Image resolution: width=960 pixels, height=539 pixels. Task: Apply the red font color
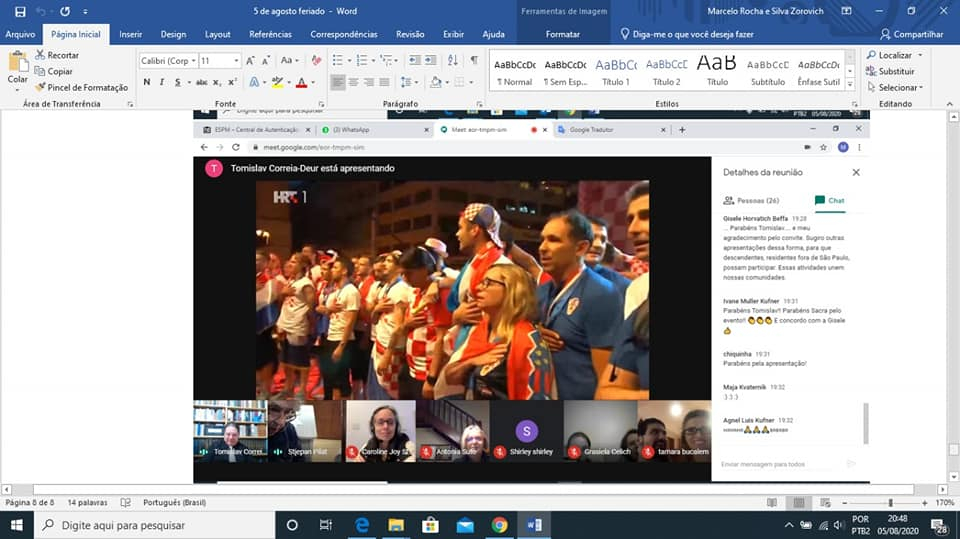pyautogui.click(x=301, y=82)
